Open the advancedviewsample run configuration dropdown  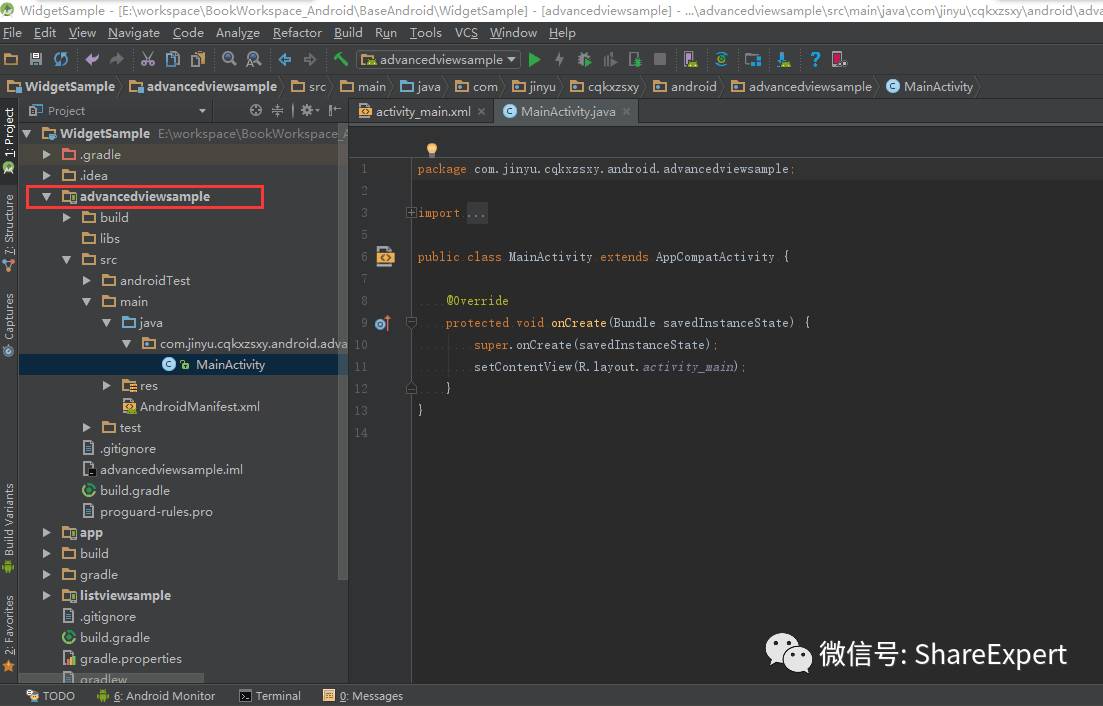(x=439, y=60)
